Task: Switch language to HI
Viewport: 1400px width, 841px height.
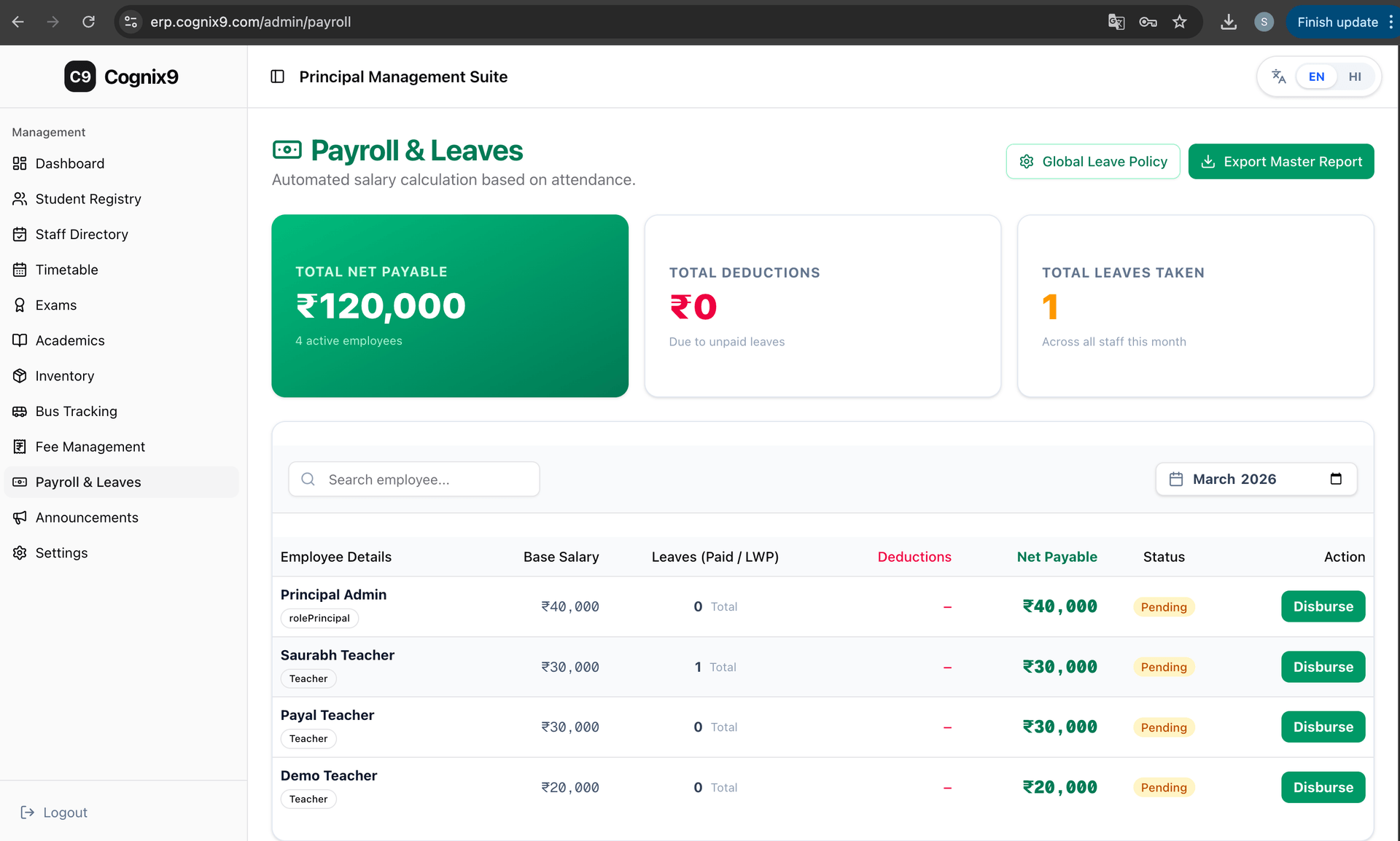Action: (1356, 76)
